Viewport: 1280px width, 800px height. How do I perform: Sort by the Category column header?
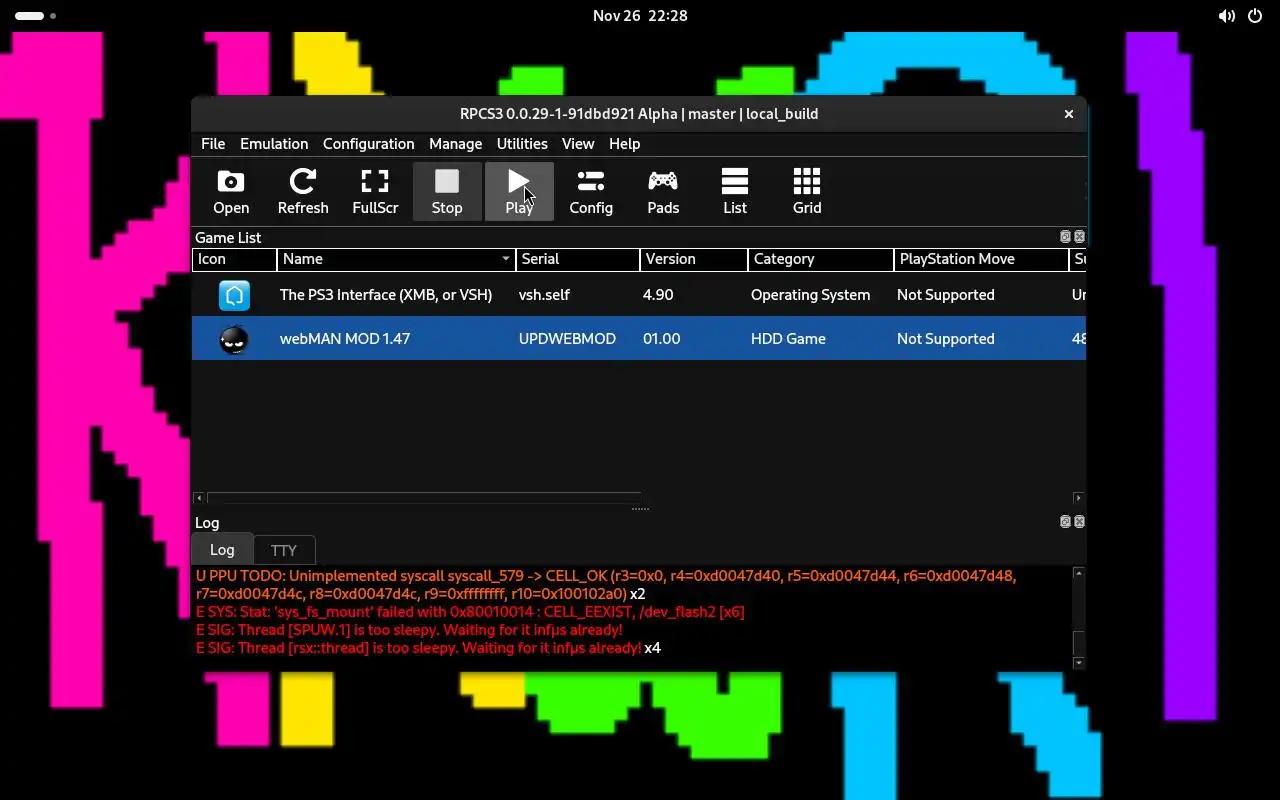point(821,259)
